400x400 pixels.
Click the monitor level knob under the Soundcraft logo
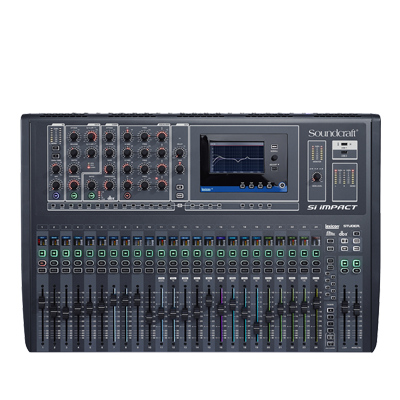point(317,177)
